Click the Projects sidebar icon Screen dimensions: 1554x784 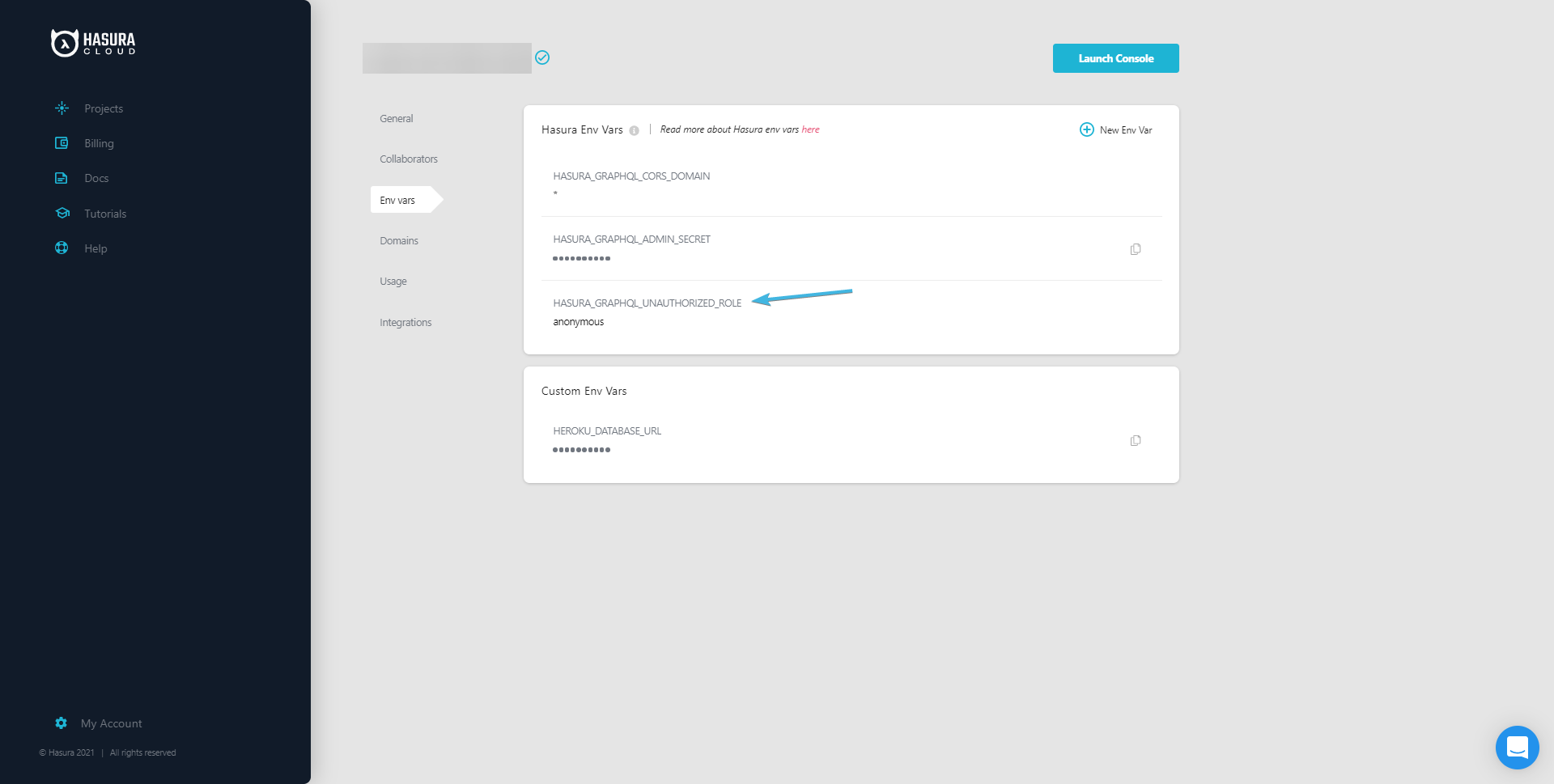[x=62, y=108]
